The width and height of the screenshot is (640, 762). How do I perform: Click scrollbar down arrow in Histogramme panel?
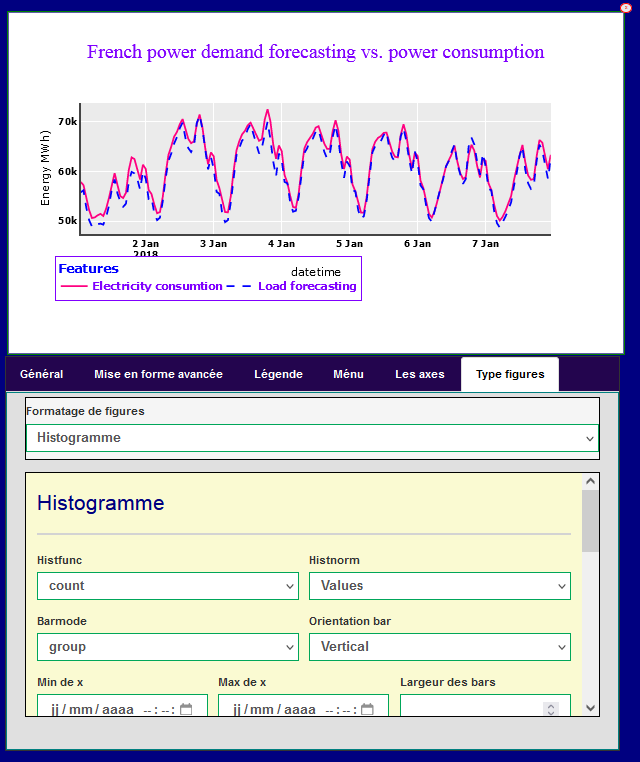pyautogui.click(x=590, y=707)
